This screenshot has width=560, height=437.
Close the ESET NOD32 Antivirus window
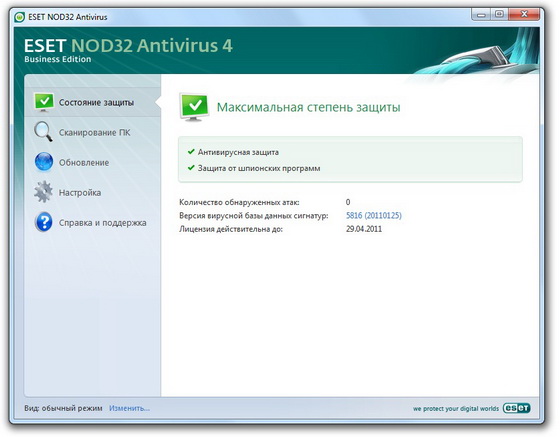524,15
